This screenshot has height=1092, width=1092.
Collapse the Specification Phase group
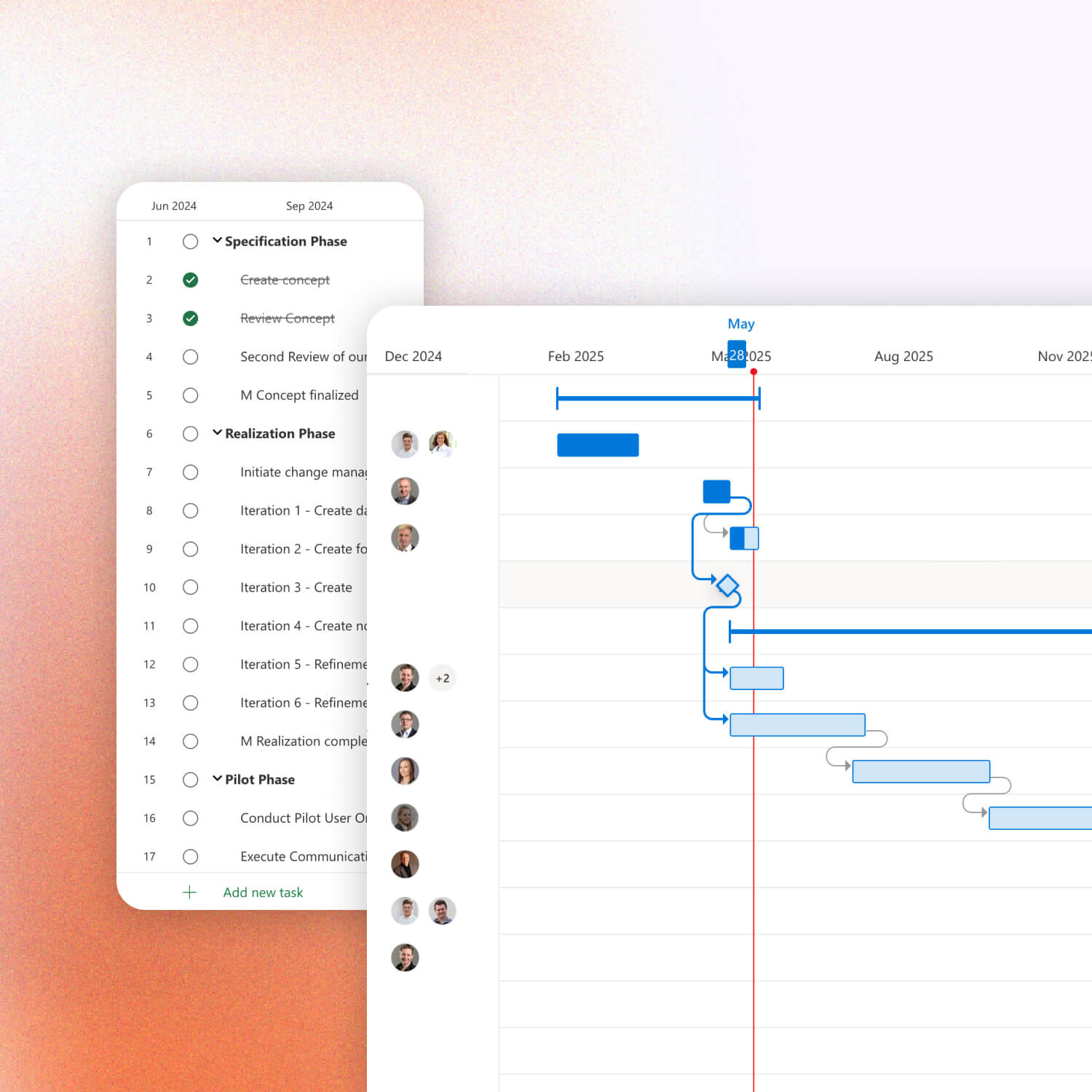(217, 240)
